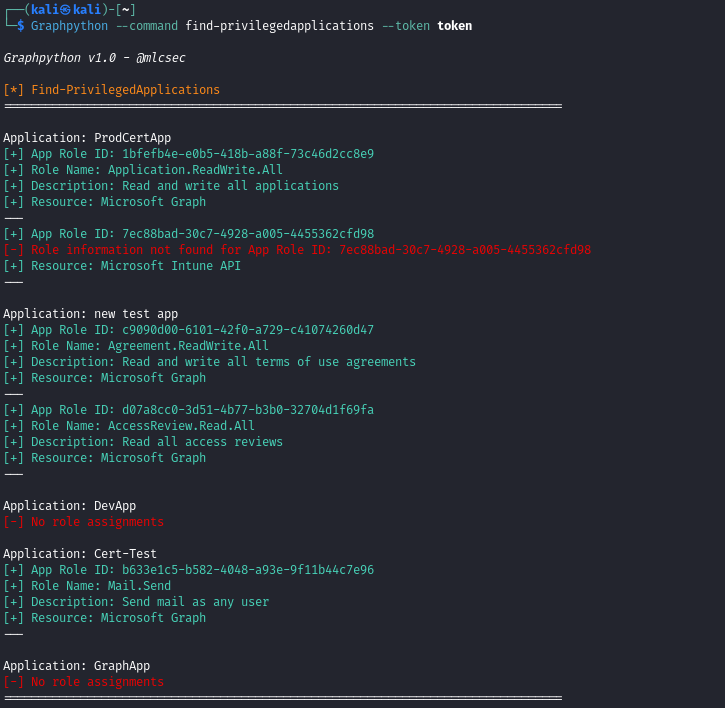Click the dollar sign prompt character
This screenshot has width=725, height=708.
20,26
